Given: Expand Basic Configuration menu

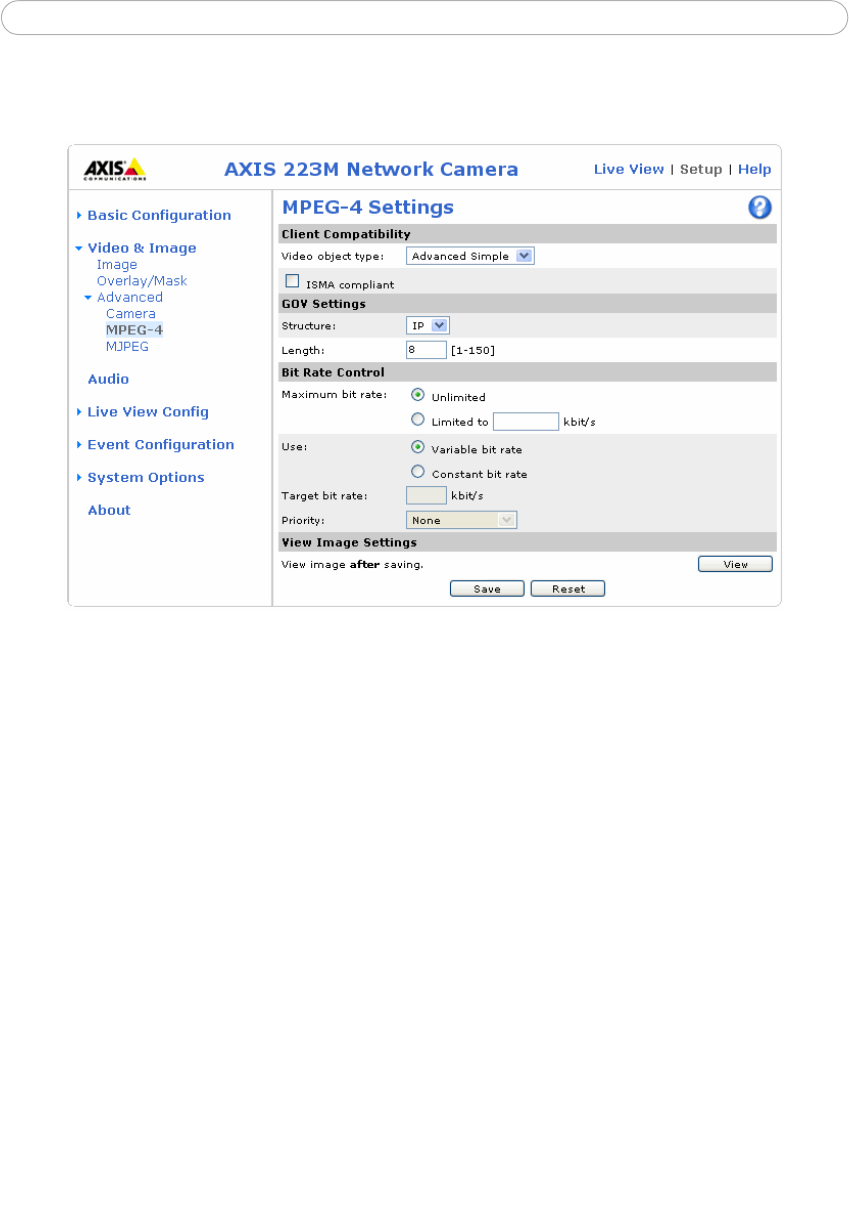Looking at the screenshot, I should [159, 215].
